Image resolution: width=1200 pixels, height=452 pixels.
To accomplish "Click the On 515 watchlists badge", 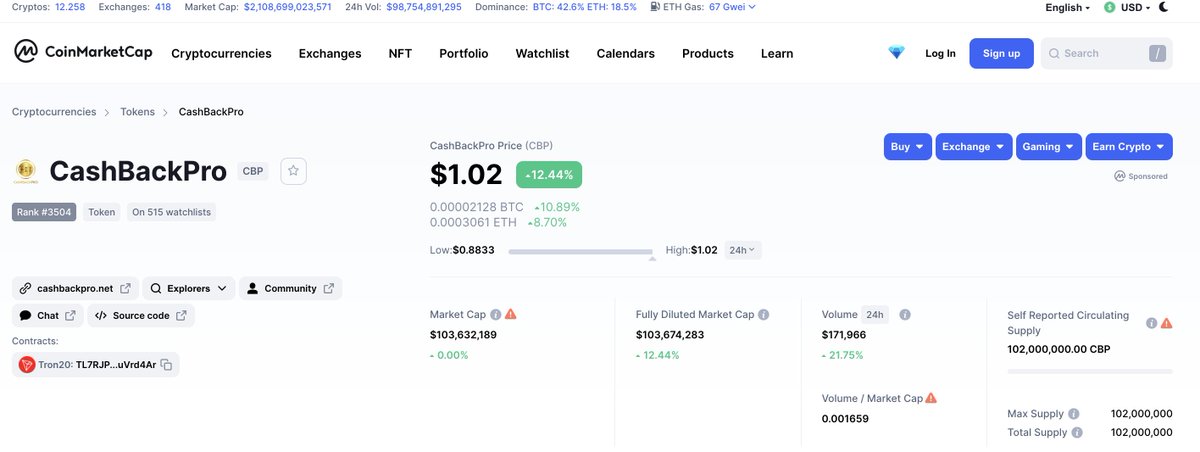I will (172, 212).
